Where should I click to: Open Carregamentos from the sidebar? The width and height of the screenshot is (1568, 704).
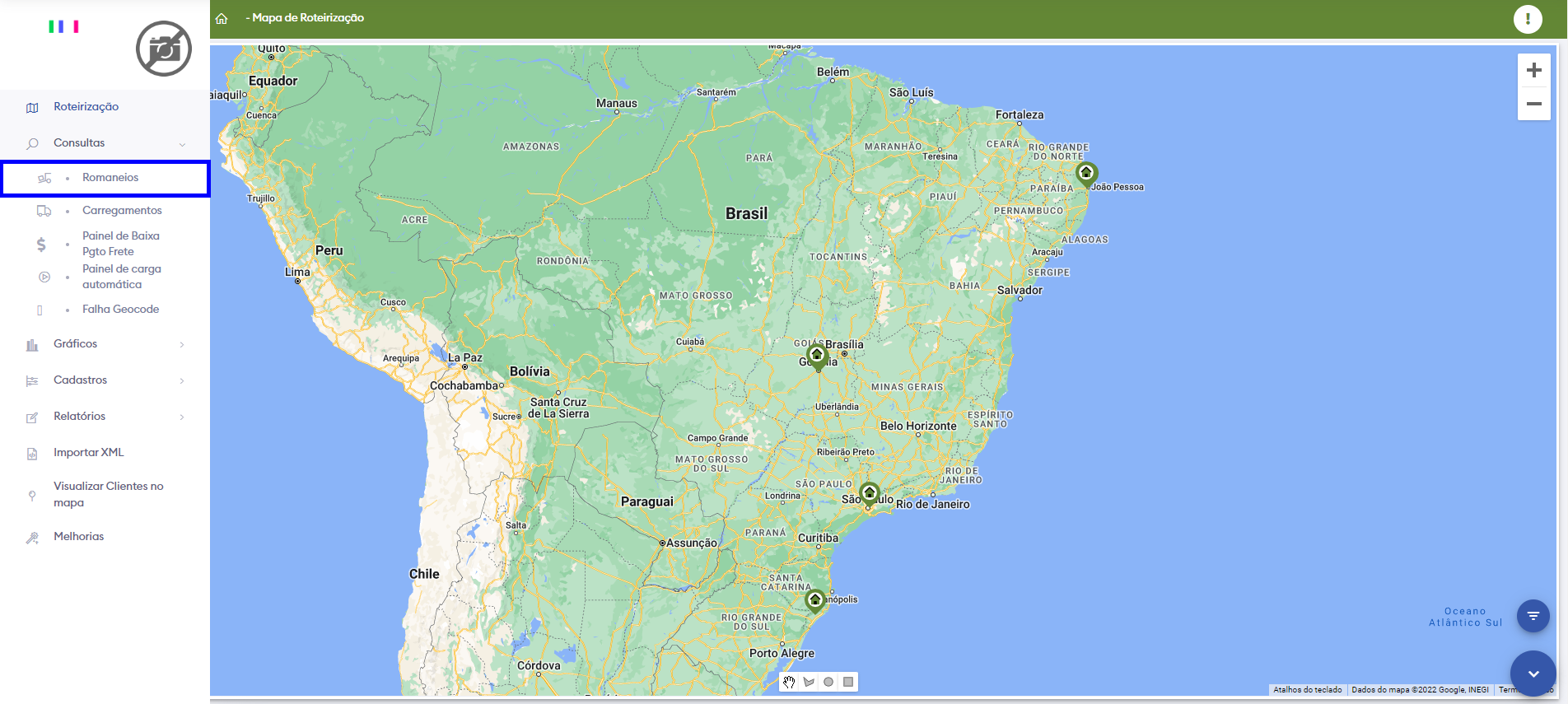coord(122,211)
